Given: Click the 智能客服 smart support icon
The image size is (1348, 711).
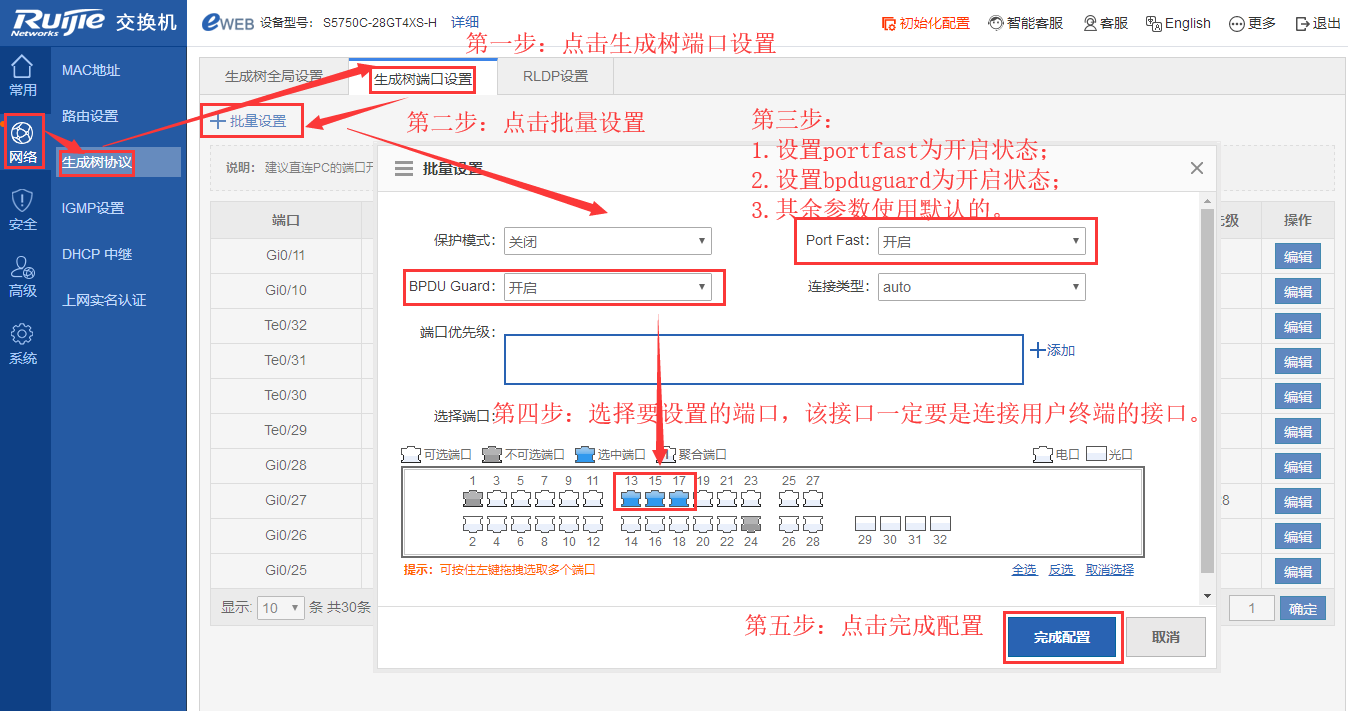Looking at the screenshot, I should click(996, 23).
